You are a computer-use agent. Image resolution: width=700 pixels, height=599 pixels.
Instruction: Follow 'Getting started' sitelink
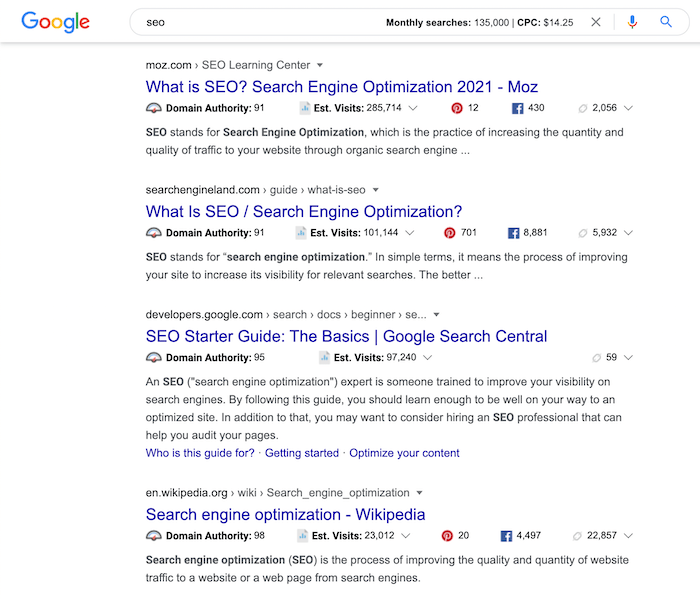302,453
